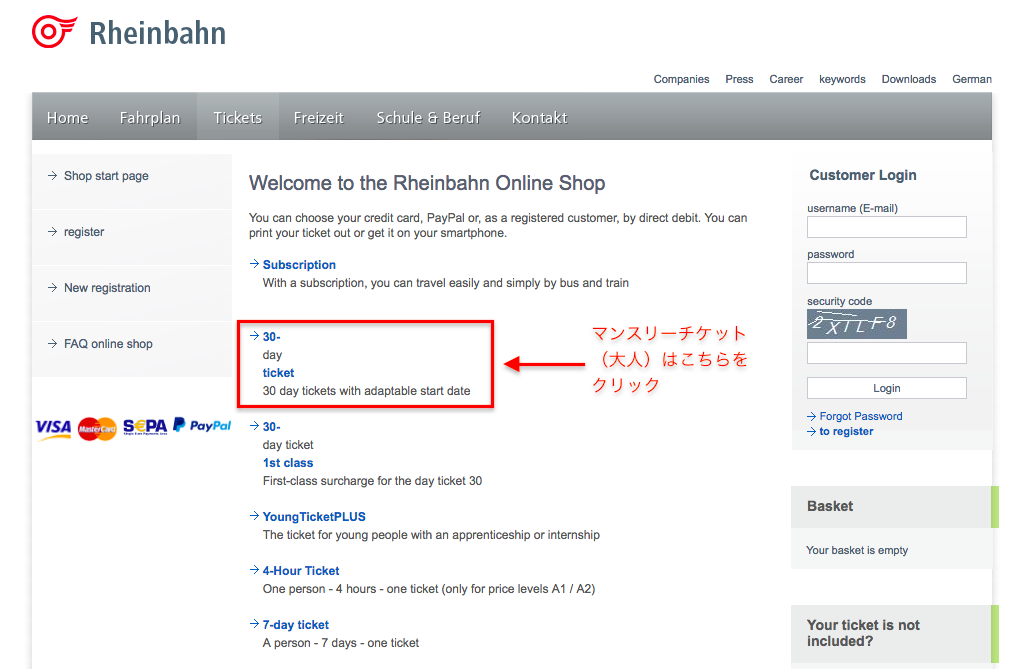1034x669 pixels.
Task: Click the YoungTicketPLUS apprenticeship description text
Action: (431, 535)
